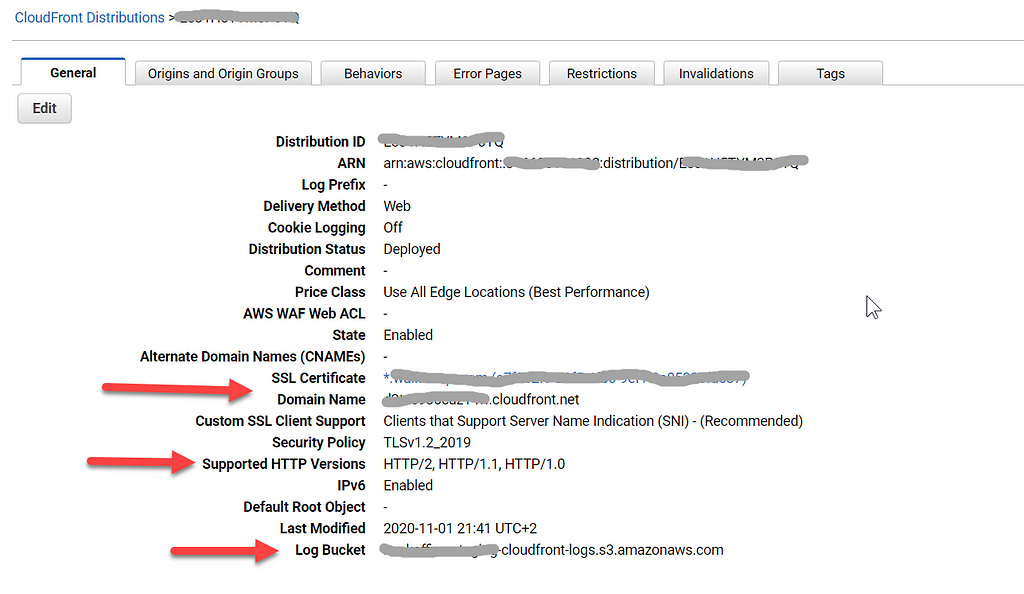Select HTTP/2, HTTP/1.1, HTTP/1.0 versions text

tap(474, 464)
